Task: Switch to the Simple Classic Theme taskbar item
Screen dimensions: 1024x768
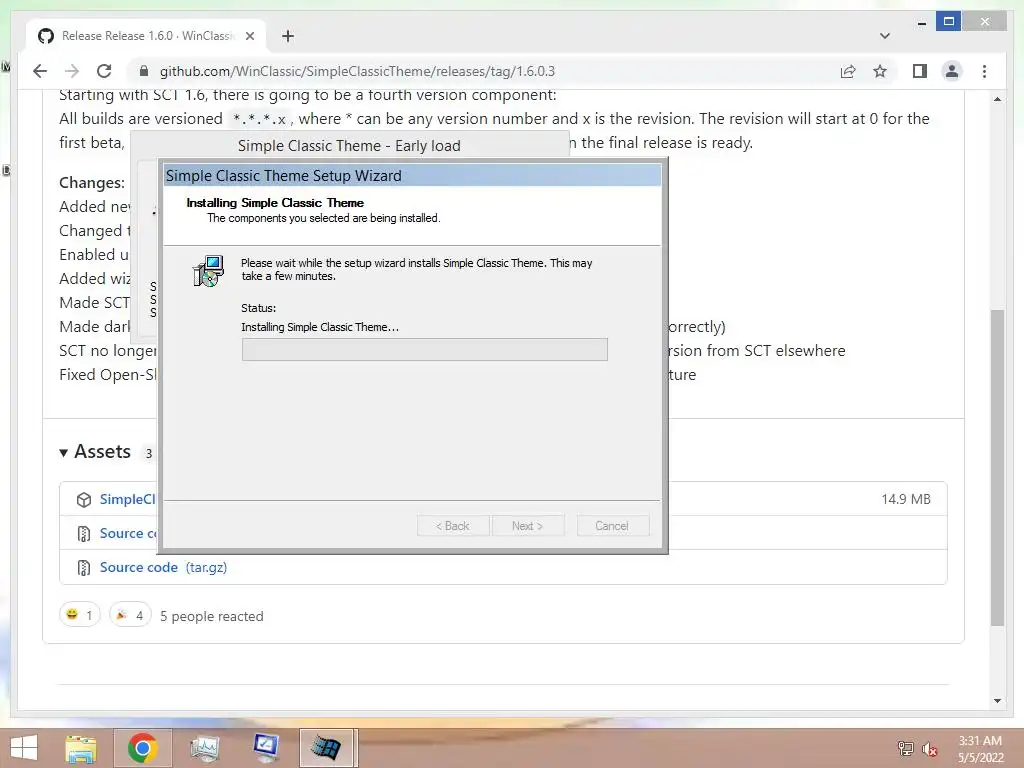Action: 328,748
